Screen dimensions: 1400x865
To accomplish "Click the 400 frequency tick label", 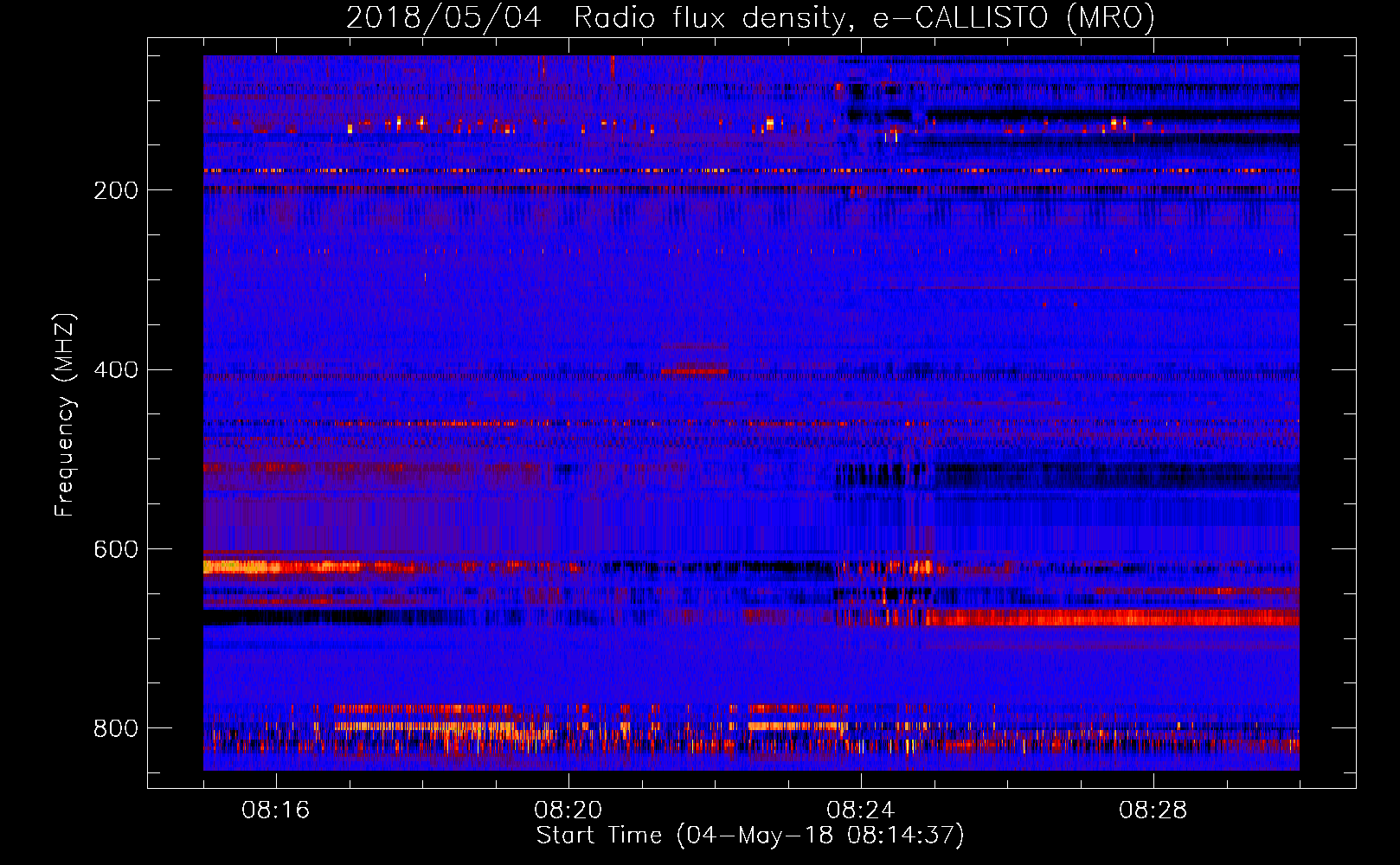I will [116, 370].
